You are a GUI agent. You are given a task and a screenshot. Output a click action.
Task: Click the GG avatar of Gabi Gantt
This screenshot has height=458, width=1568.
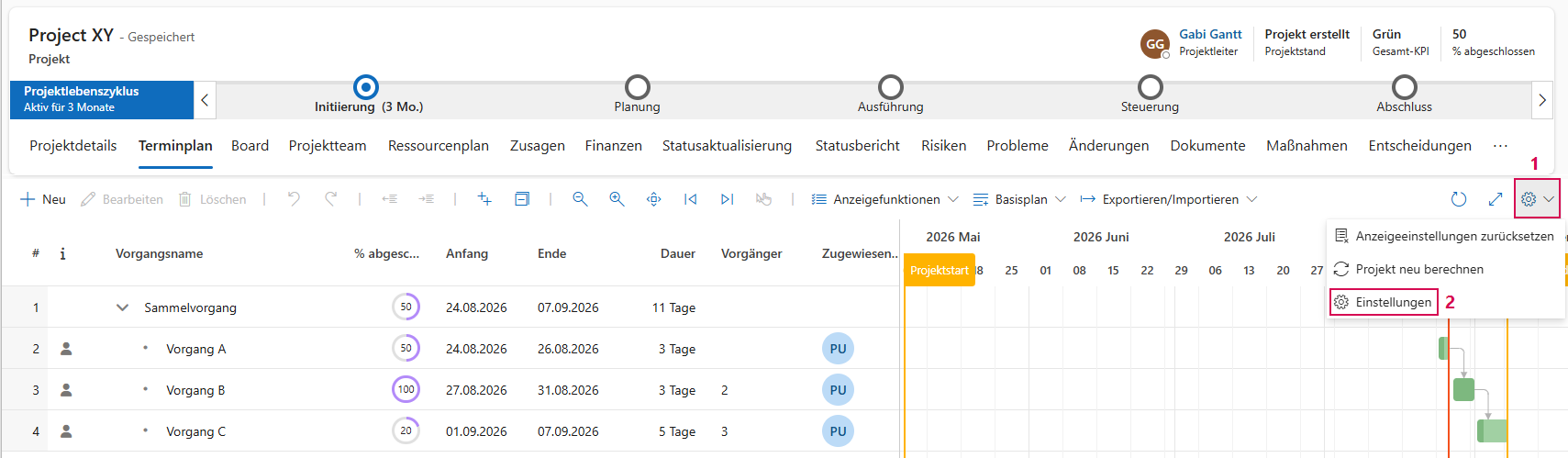(x=1155, y=43)
